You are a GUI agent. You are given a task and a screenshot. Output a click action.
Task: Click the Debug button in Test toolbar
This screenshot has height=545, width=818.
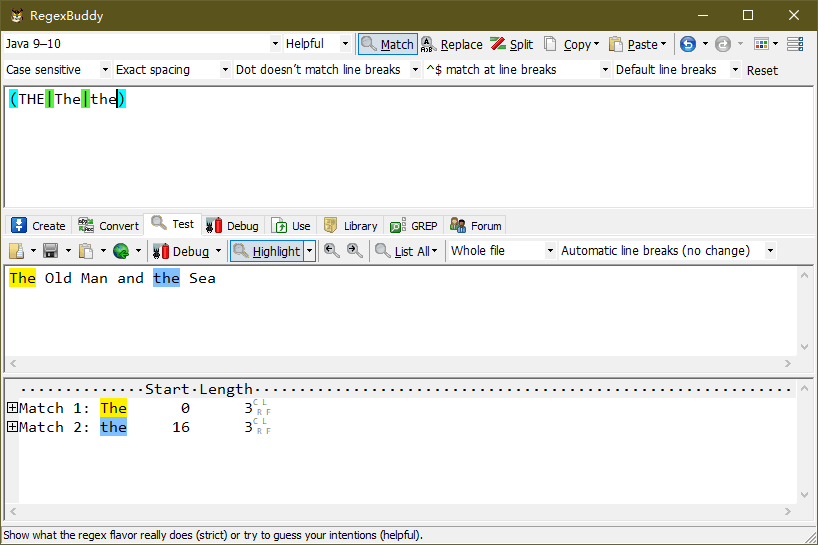tap(182, 251)
